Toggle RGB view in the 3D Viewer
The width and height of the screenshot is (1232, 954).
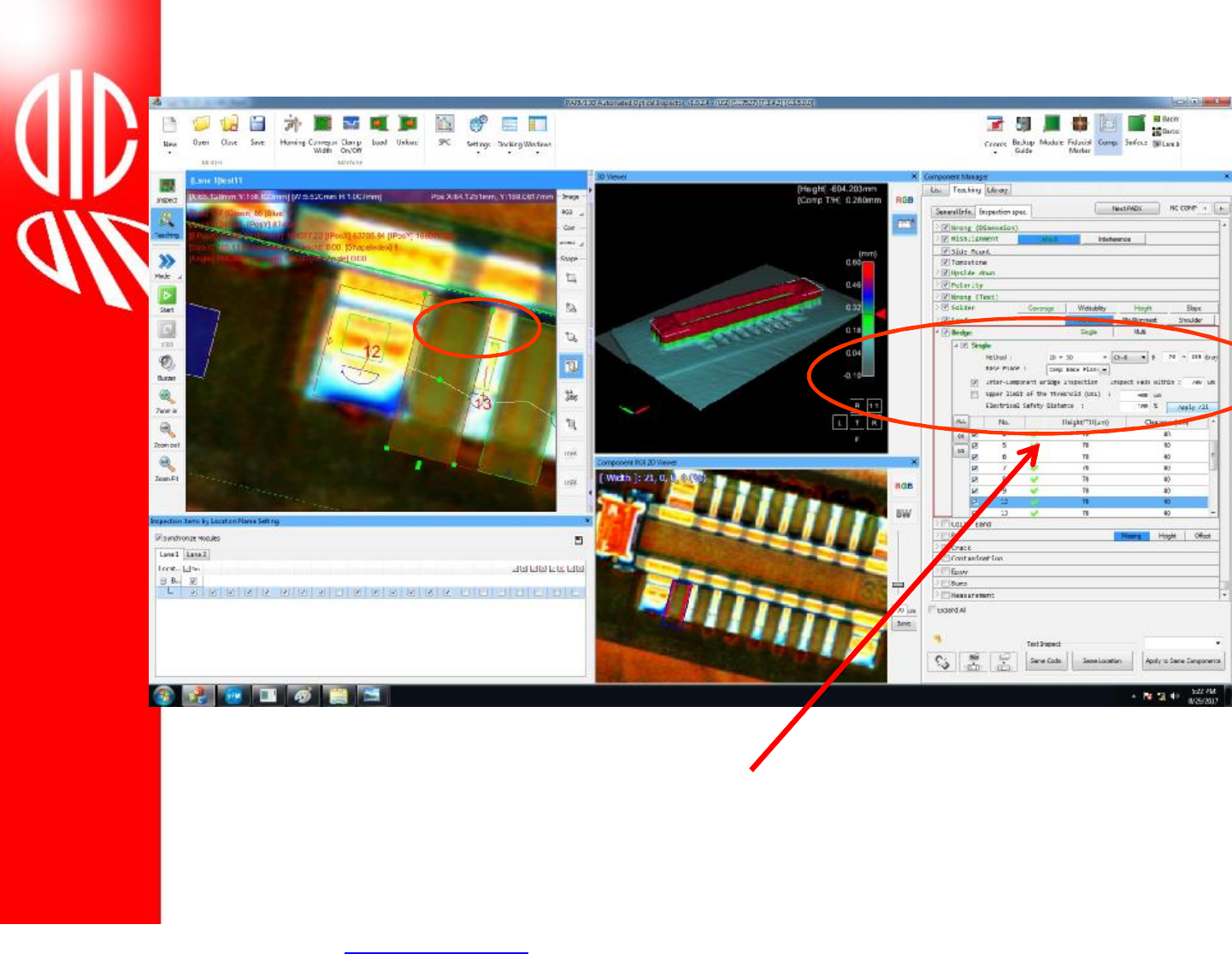pos(905,200)
